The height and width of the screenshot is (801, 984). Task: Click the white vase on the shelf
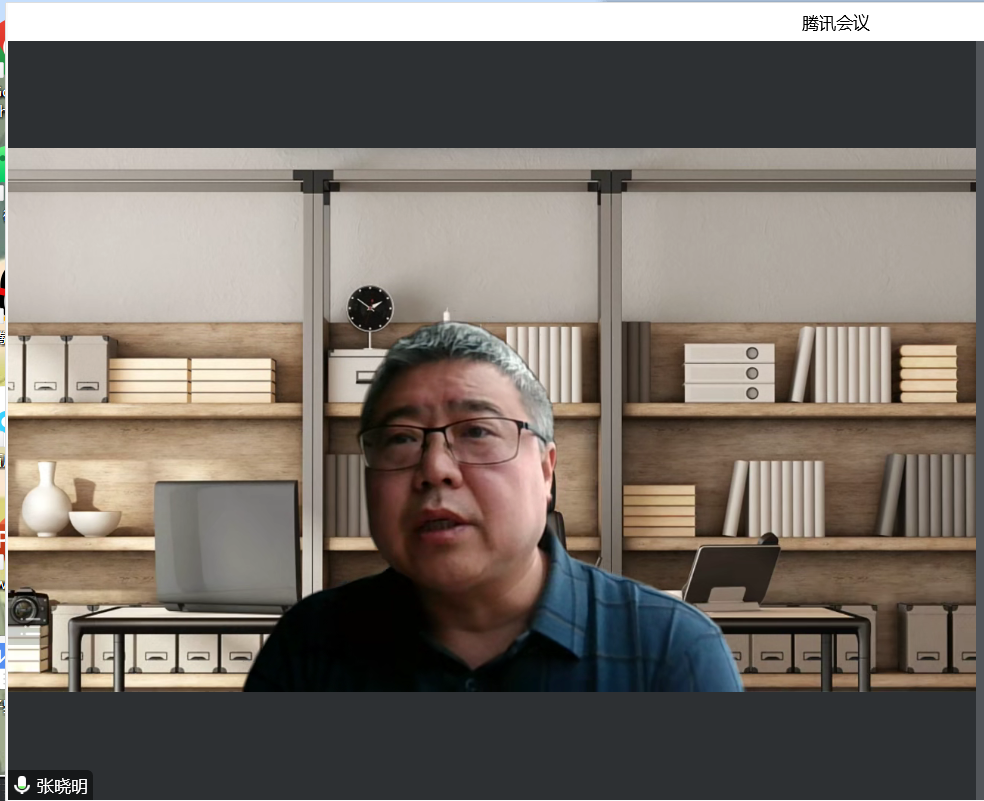pos(45,499)
